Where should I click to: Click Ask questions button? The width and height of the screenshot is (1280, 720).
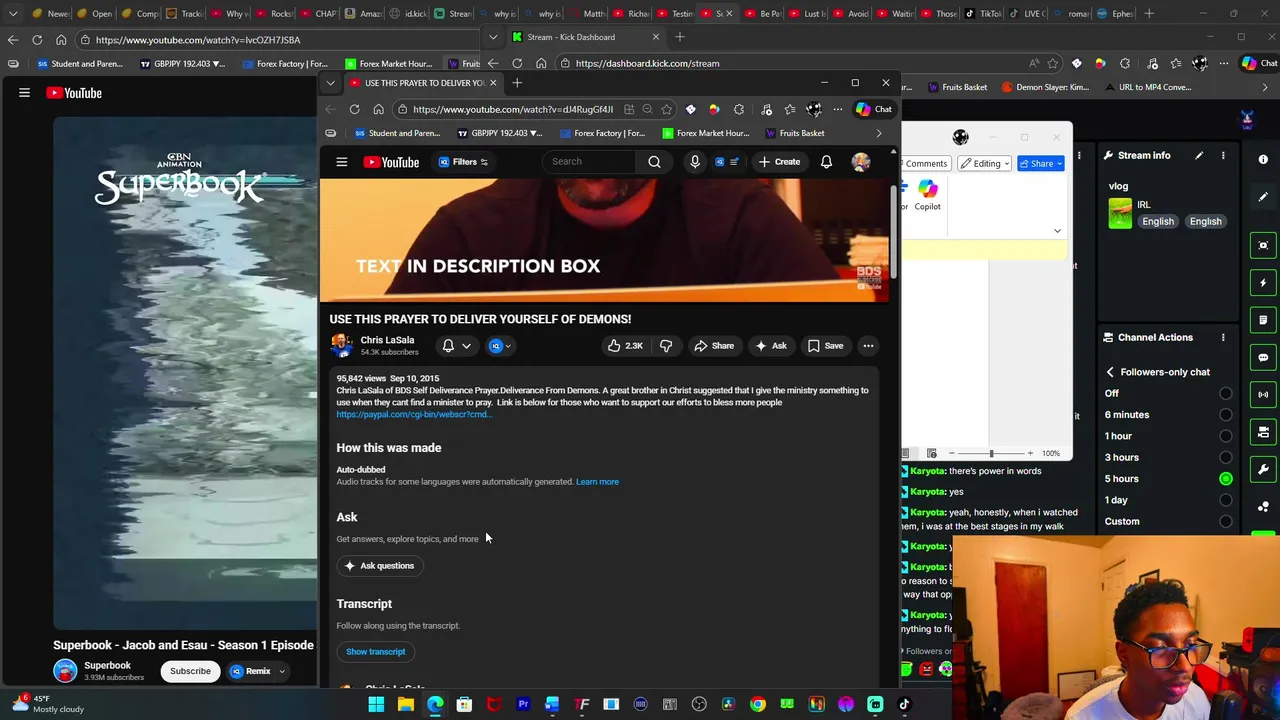[378, 566]
